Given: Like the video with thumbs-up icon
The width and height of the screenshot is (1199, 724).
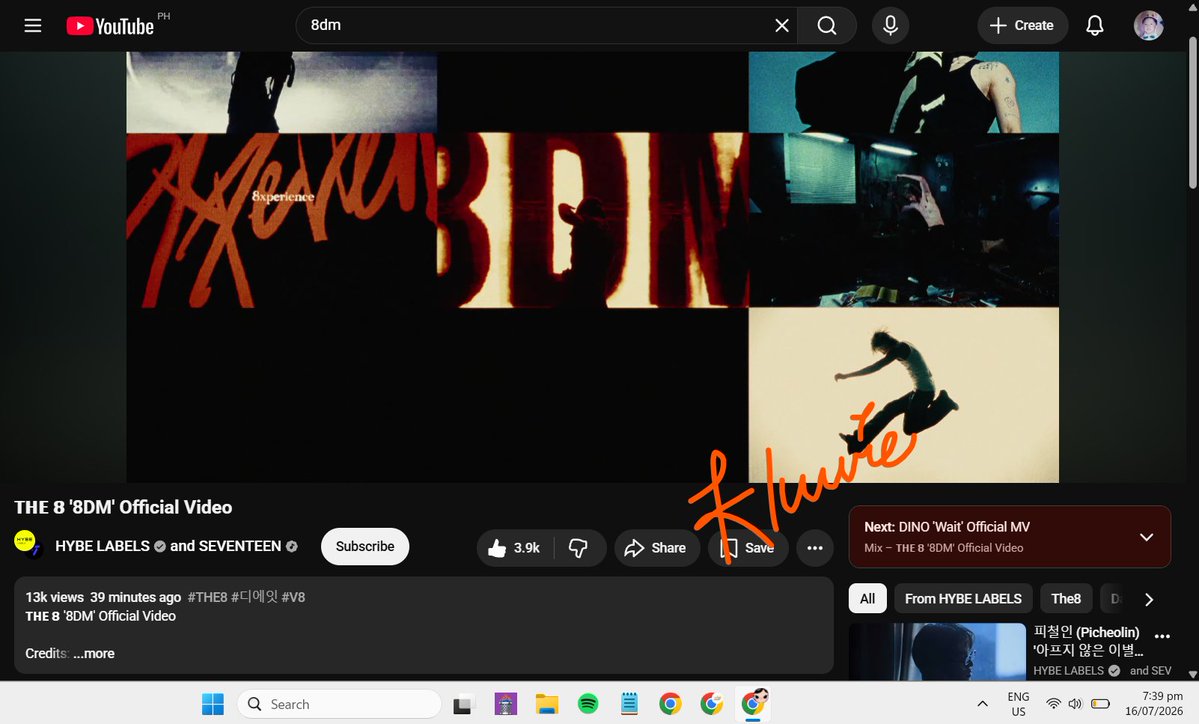Looking at the screenshot, I should (515, 548).
